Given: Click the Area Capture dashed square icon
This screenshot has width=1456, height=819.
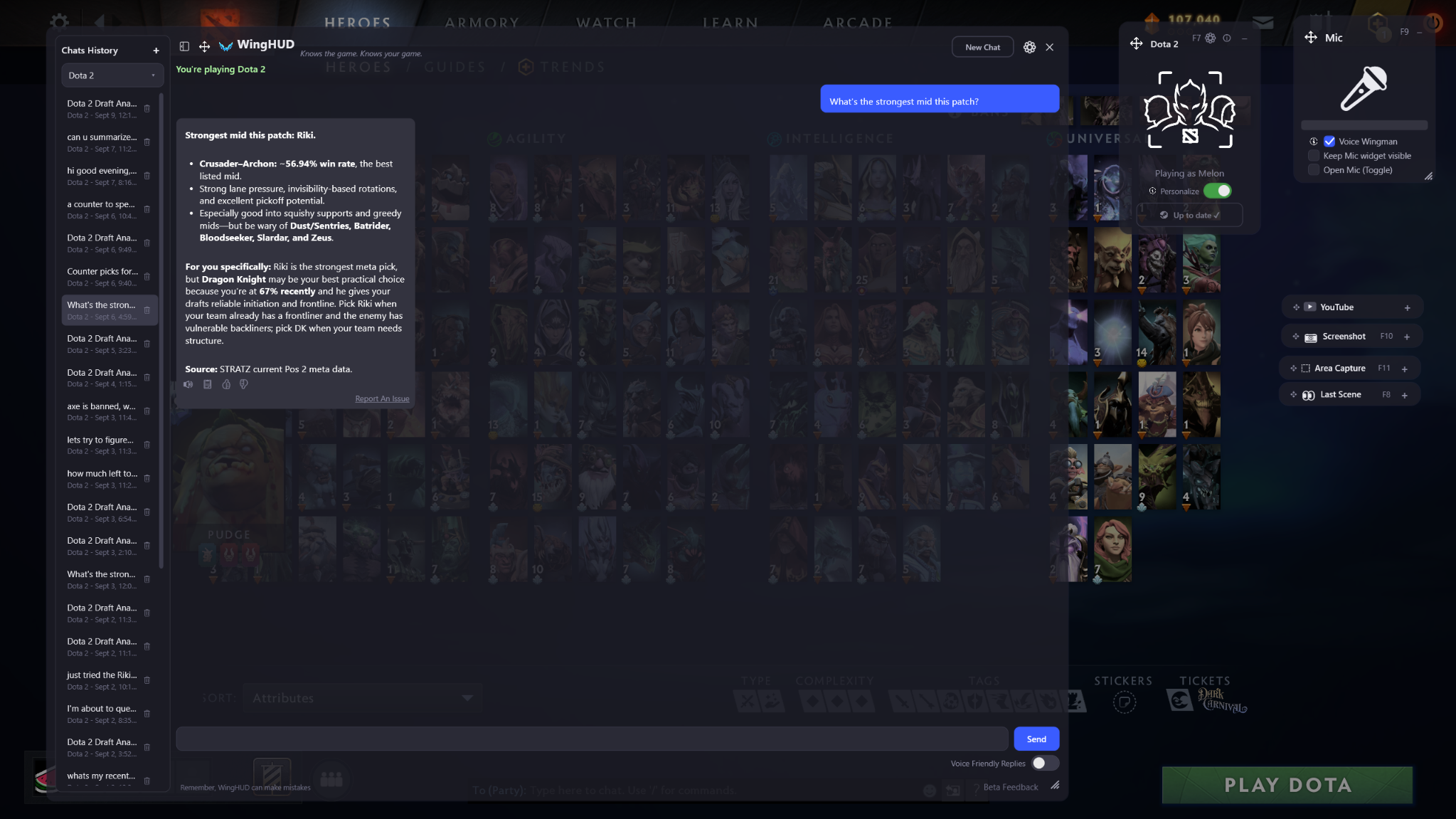Looking at the screenshot, I should point(1305,369).
